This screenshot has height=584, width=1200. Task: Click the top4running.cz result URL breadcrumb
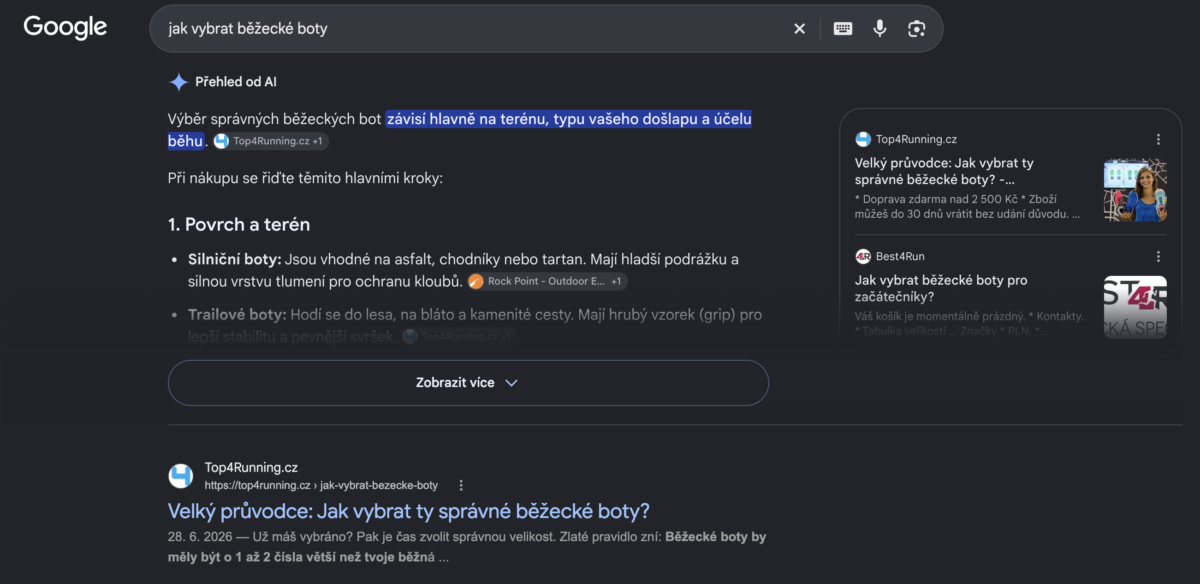tap(321, 485)
